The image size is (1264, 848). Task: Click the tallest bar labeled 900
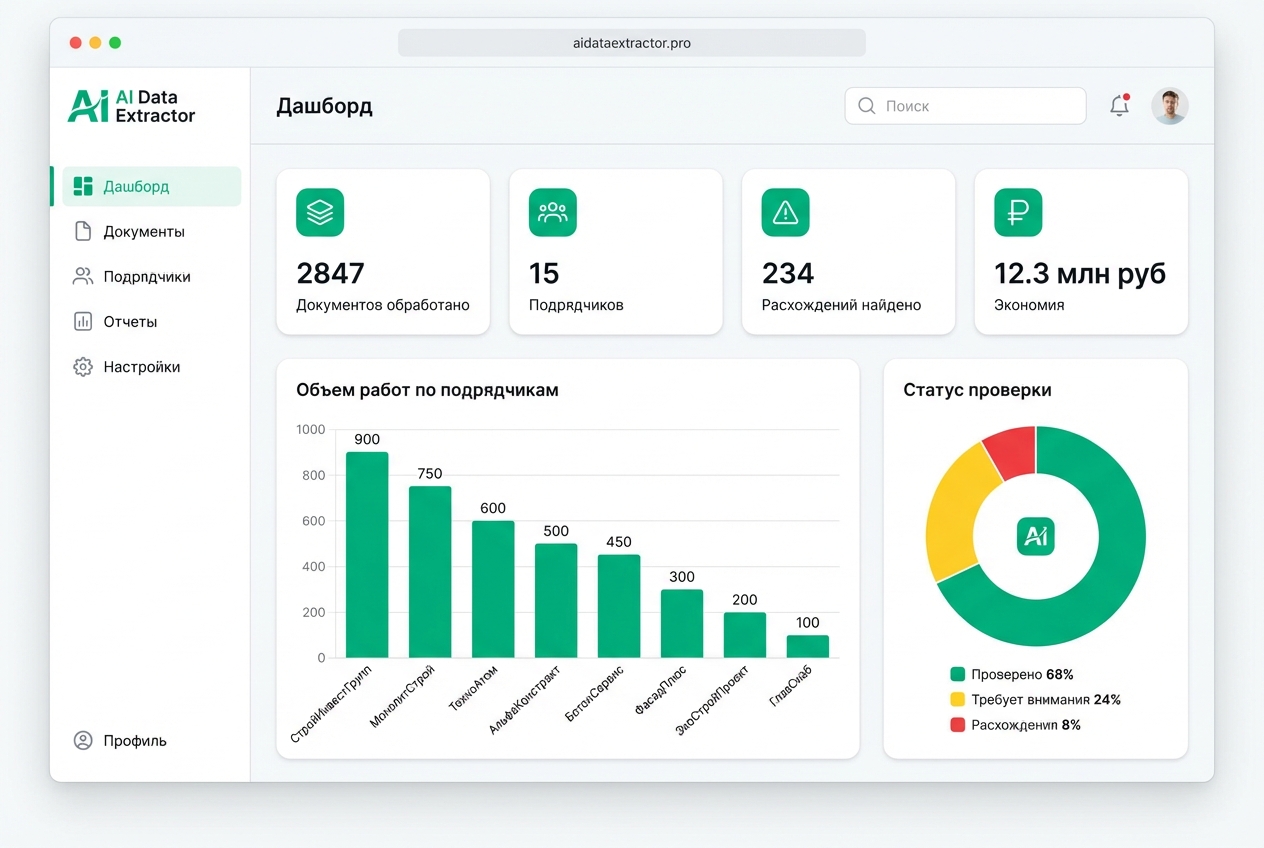(367, 555)
